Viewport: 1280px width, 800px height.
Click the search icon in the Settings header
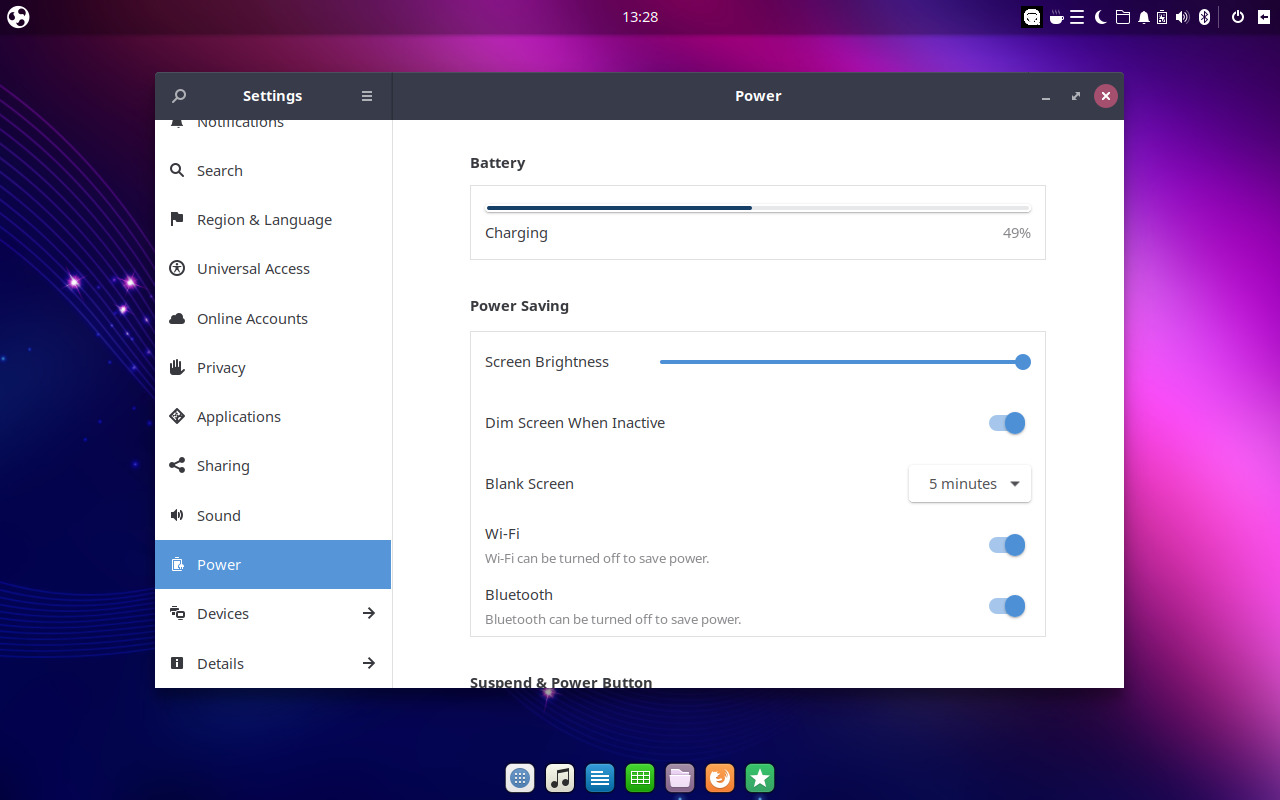(178, 95)
